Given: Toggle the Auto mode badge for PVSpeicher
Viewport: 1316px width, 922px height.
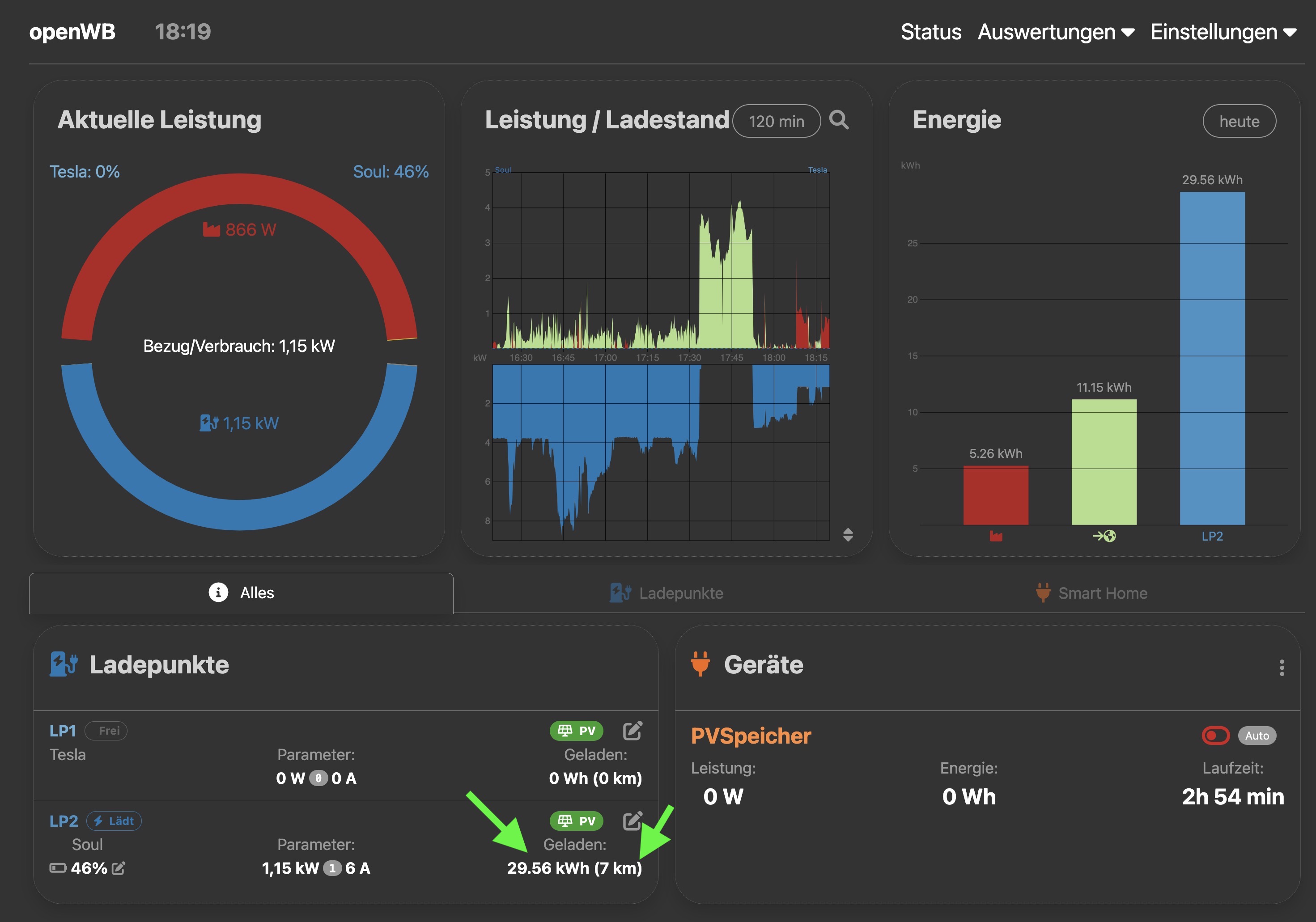Looking at the screenshot, I should coord(1257,735).
